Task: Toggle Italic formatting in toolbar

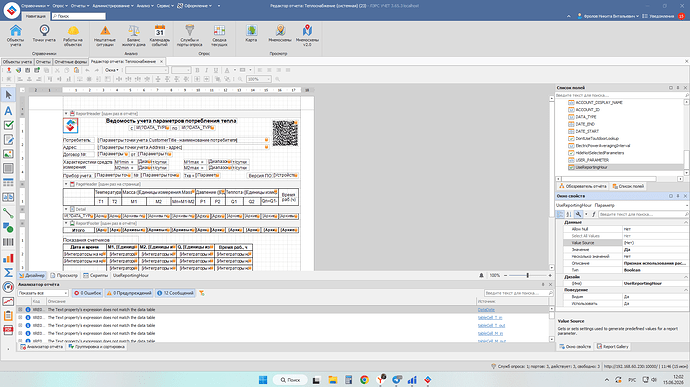Action: [206, 70]
